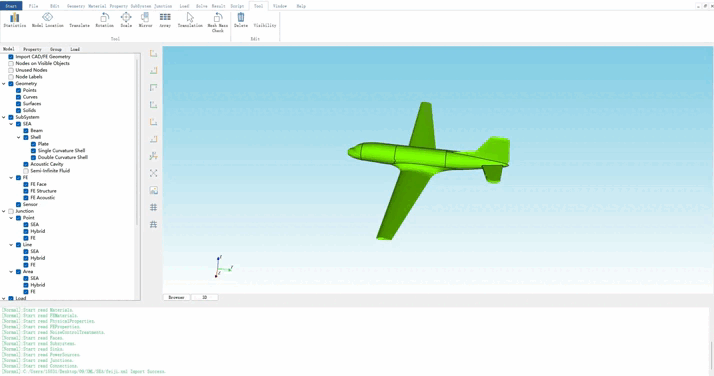Open the Help menu
The image size is (714, 376).
point(301,6)
